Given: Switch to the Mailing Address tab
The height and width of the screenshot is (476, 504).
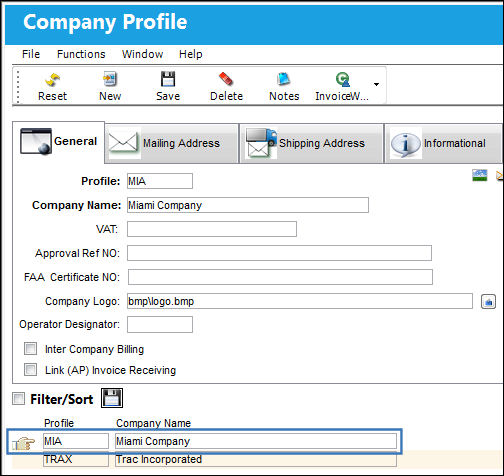Looking at the screenshot, I should [x=172, y=144].
